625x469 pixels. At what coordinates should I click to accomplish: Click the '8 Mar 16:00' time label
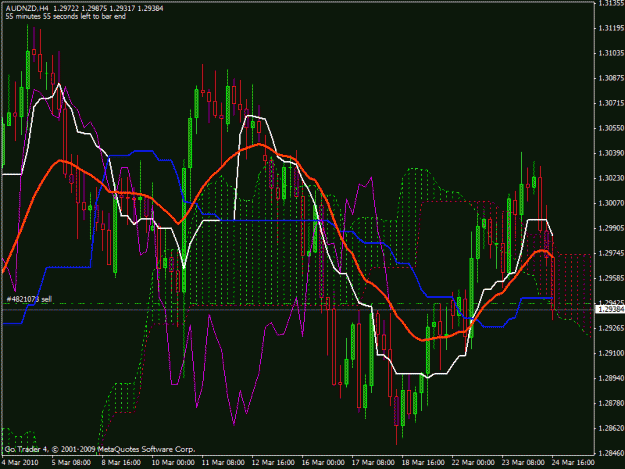[x=121, y=462]
